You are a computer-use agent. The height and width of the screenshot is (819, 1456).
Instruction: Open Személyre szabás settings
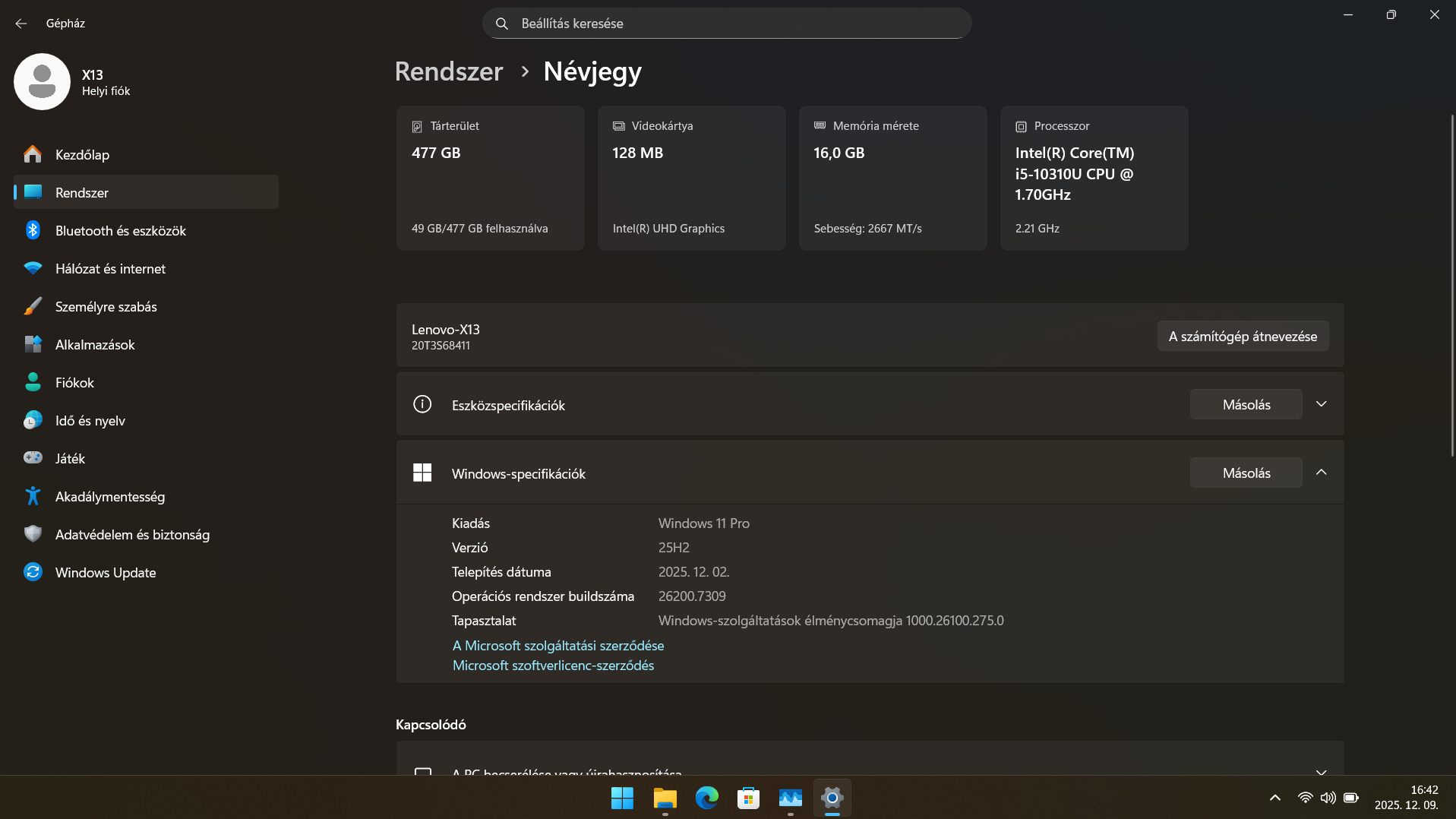click(x=146, y=306)
